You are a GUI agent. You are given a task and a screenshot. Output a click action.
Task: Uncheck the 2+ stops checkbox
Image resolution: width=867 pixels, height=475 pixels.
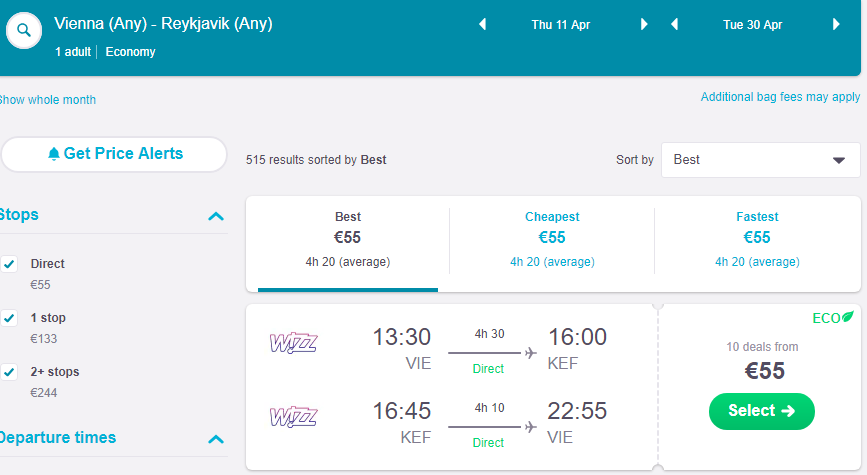click(x=10, y=372)
